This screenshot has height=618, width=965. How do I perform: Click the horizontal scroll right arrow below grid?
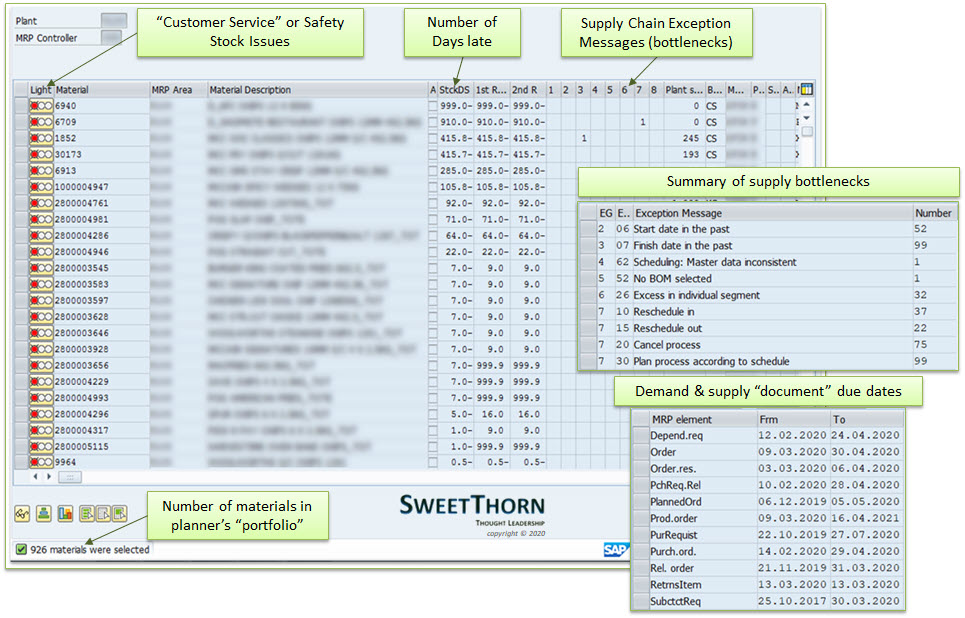(x=47, y=477)
